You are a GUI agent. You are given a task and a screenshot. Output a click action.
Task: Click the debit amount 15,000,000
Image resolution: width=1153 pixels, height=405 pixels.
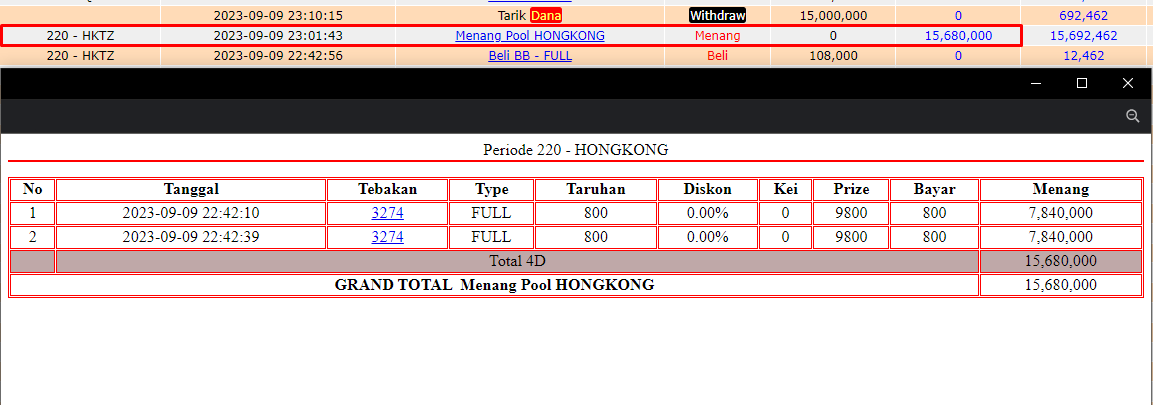tap(833, 15)
